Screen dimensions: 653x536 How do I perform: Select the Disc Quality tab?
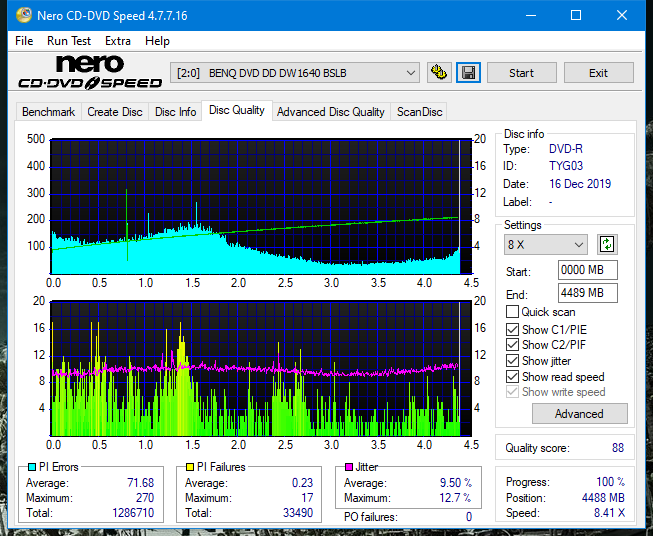[x=237, y=110]
